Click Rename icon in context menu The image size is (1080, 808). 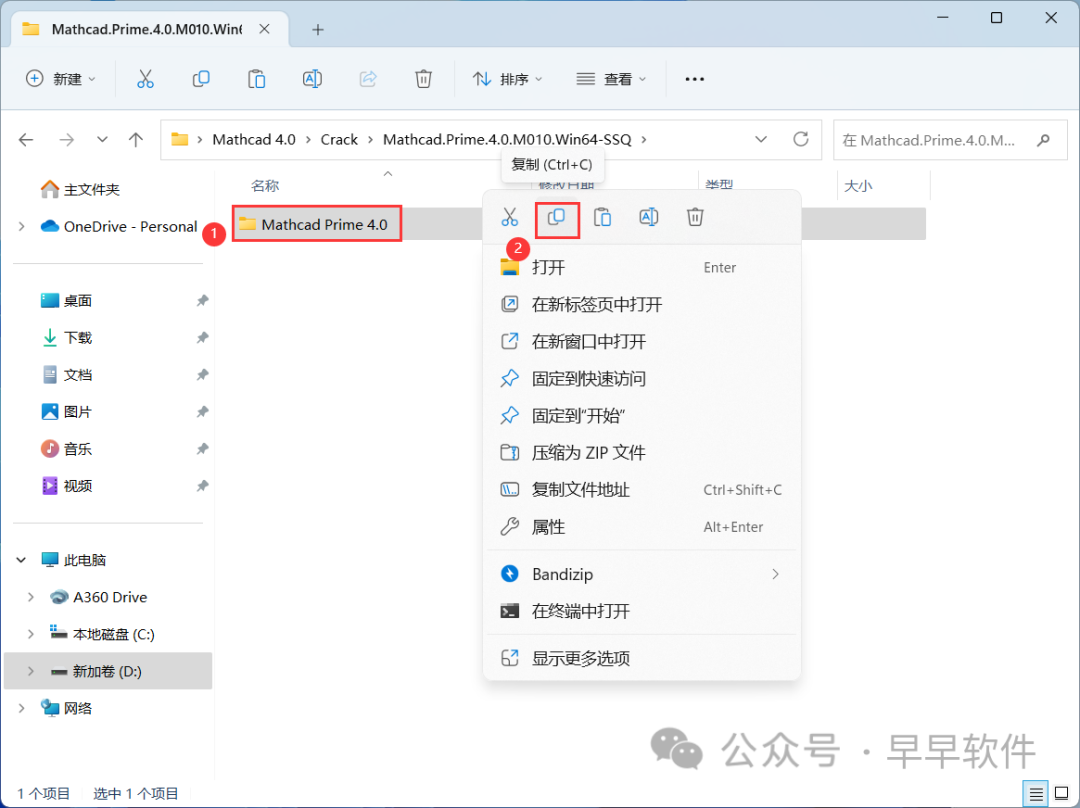[649, 218]
